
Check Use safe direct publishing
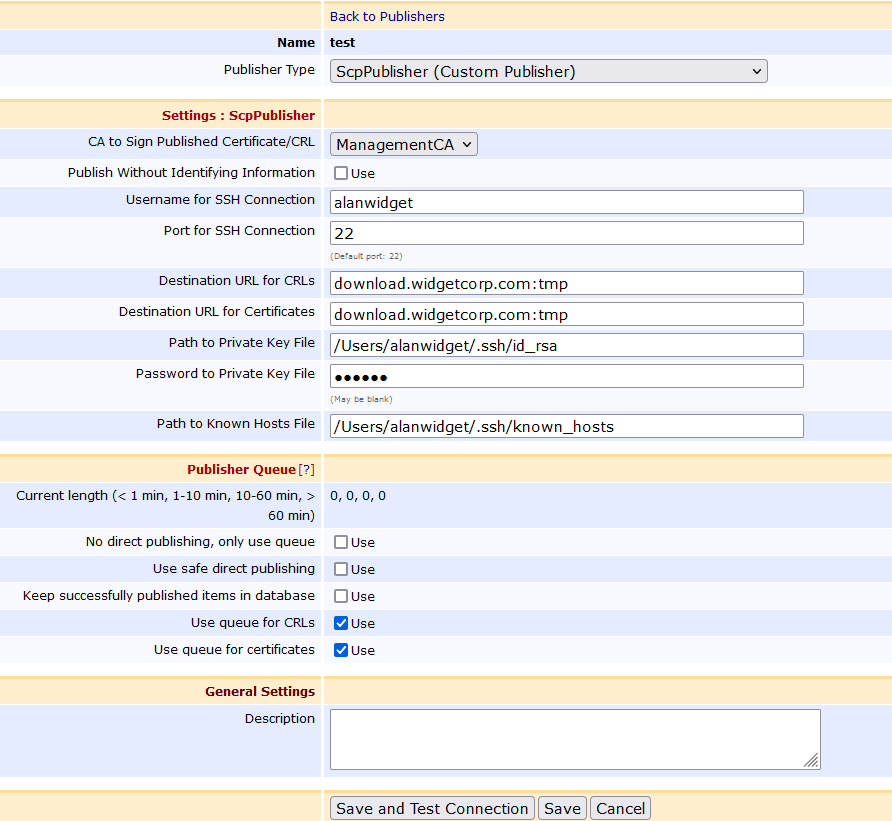[341, 569]
